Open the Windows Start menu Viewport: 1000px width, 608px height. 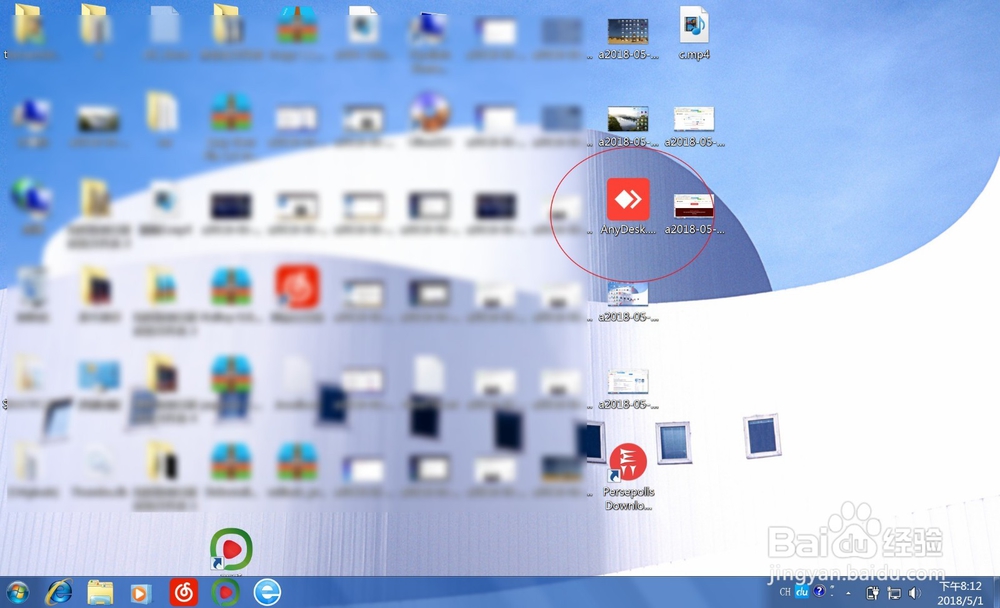point(17,593)
